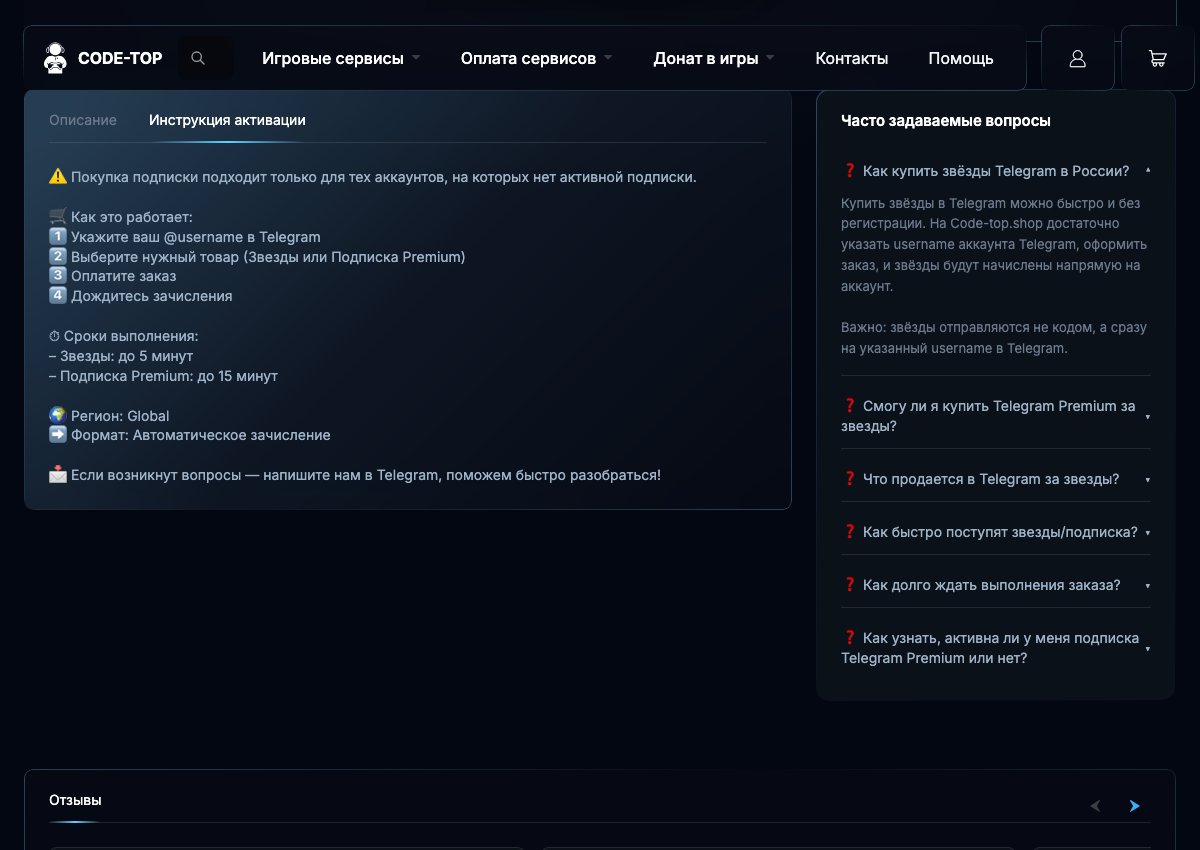The image size is (1200, 850).
Task: Switch to the Описание tab
Action: (x=83, y=120)
